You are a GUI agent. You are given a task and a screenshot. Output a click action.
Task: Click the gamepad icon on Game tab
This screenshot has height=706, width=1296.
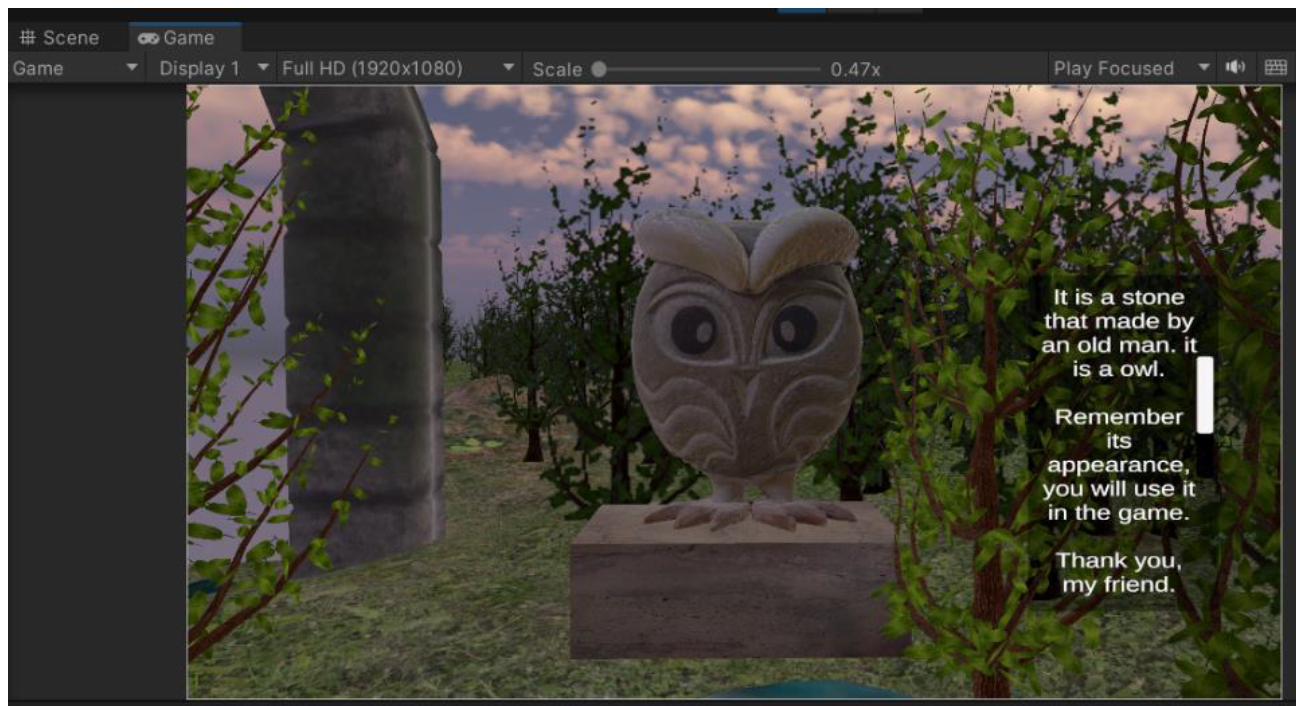click(x=149, y=38)
